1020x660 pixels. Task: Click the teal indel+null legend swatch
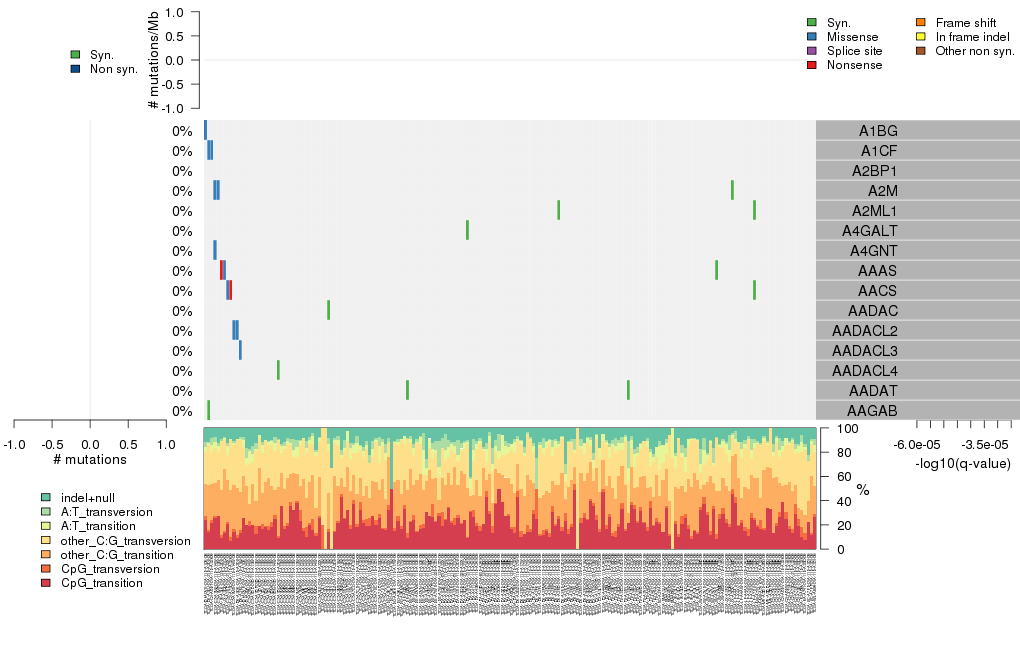pyautogui.click(x=46, y=497)
